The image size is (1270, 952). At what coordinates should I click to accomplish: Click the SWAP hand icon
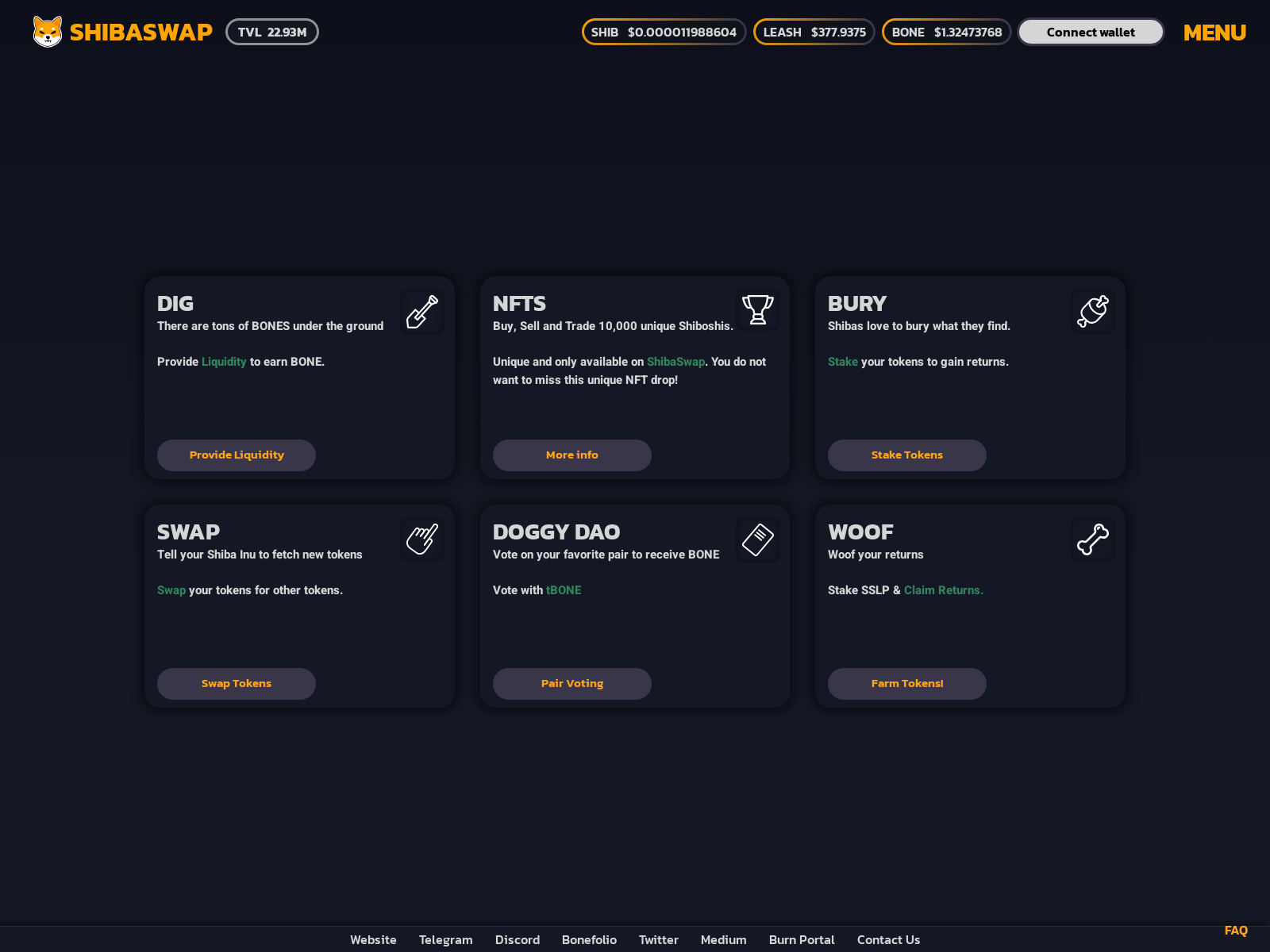point(422,539)
